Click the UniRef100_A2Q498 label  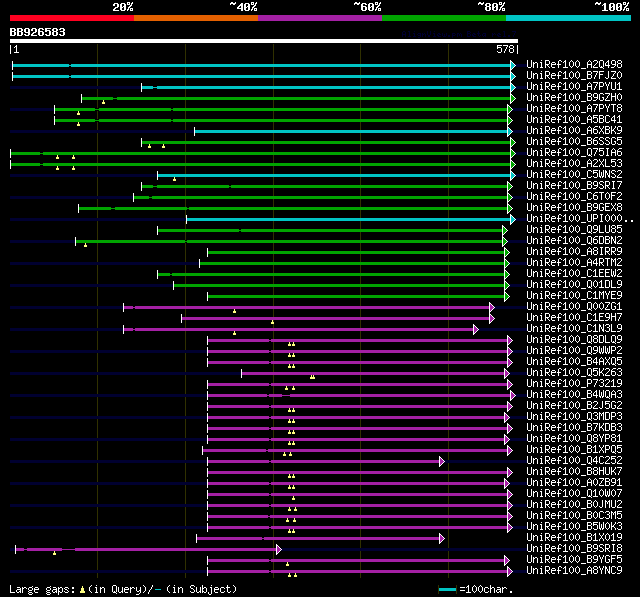click(x=574, y=64)
